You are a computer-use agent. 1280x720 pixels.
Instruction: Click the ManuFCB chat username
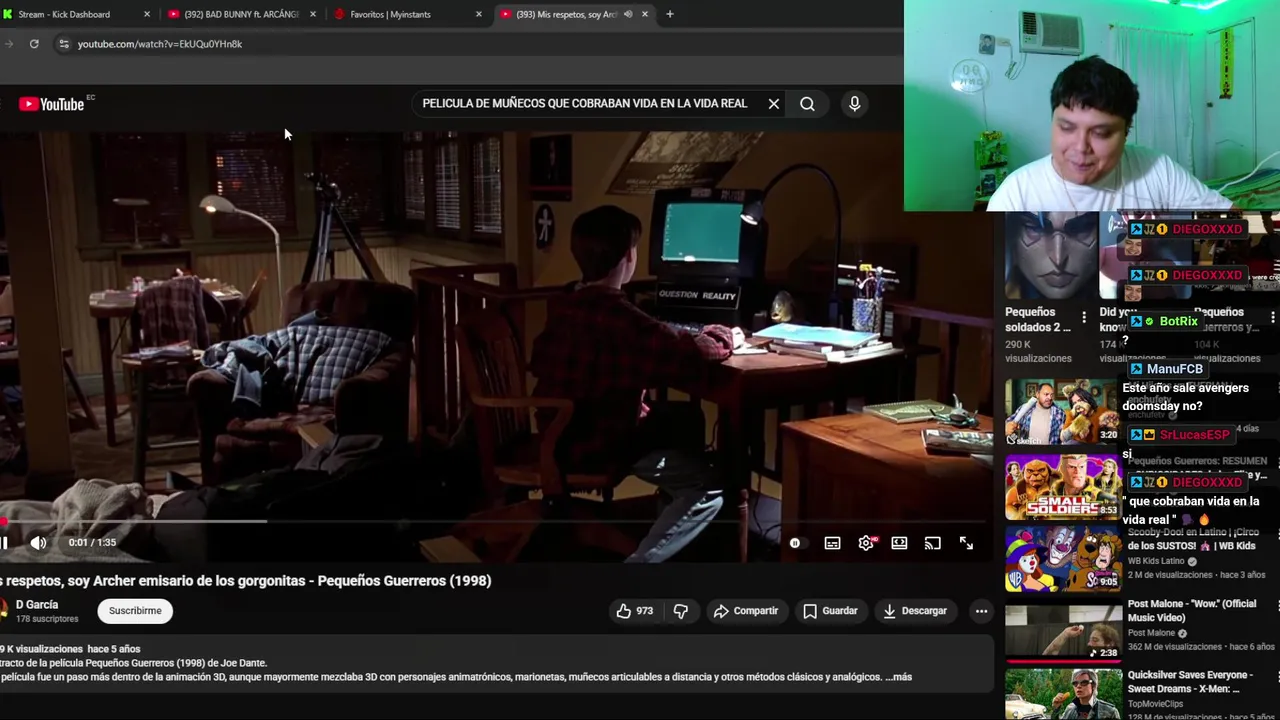pyautogui.click(x=1175, y=369)
